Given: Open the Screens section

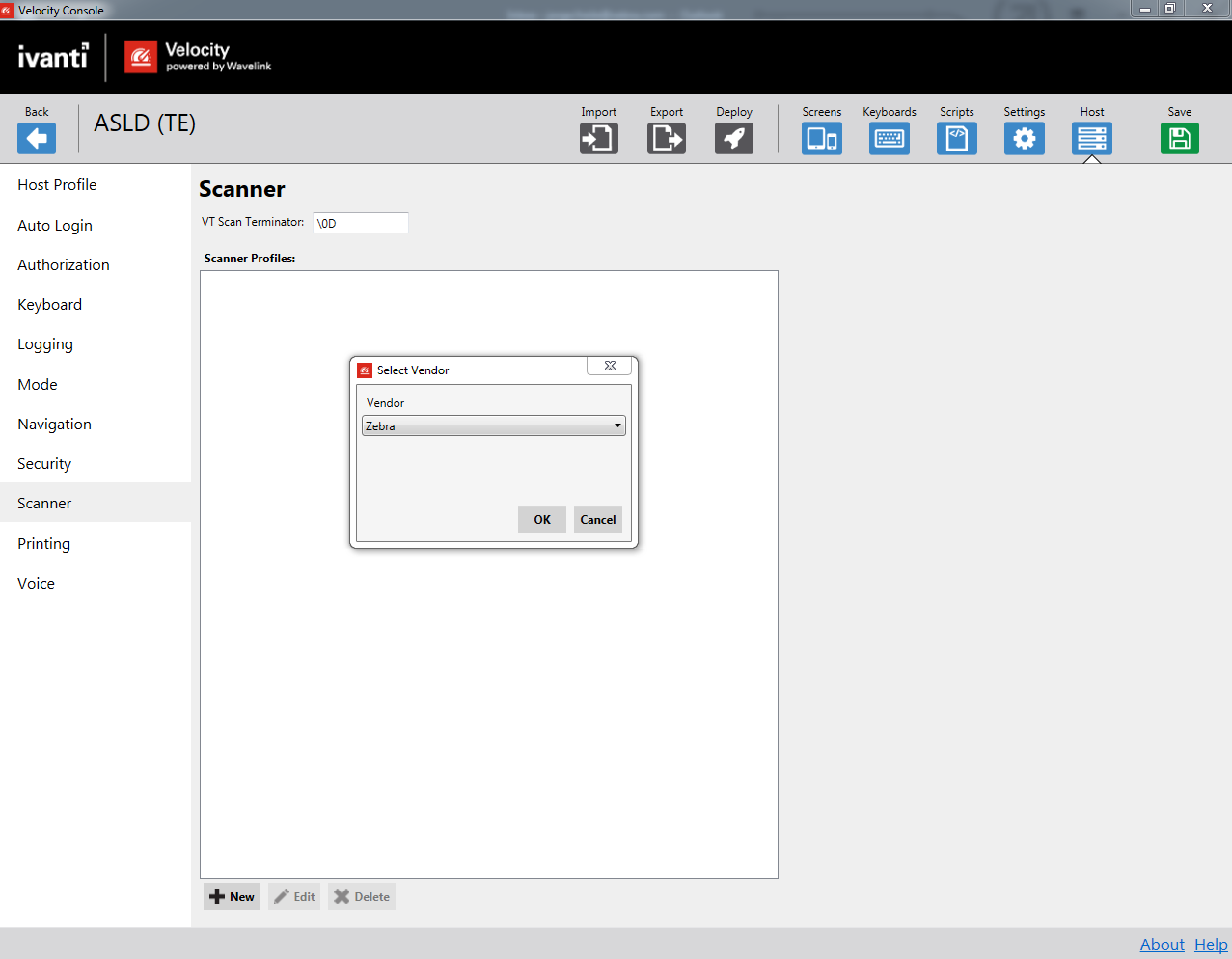Looking at the screenshot, I should [821, 138].
